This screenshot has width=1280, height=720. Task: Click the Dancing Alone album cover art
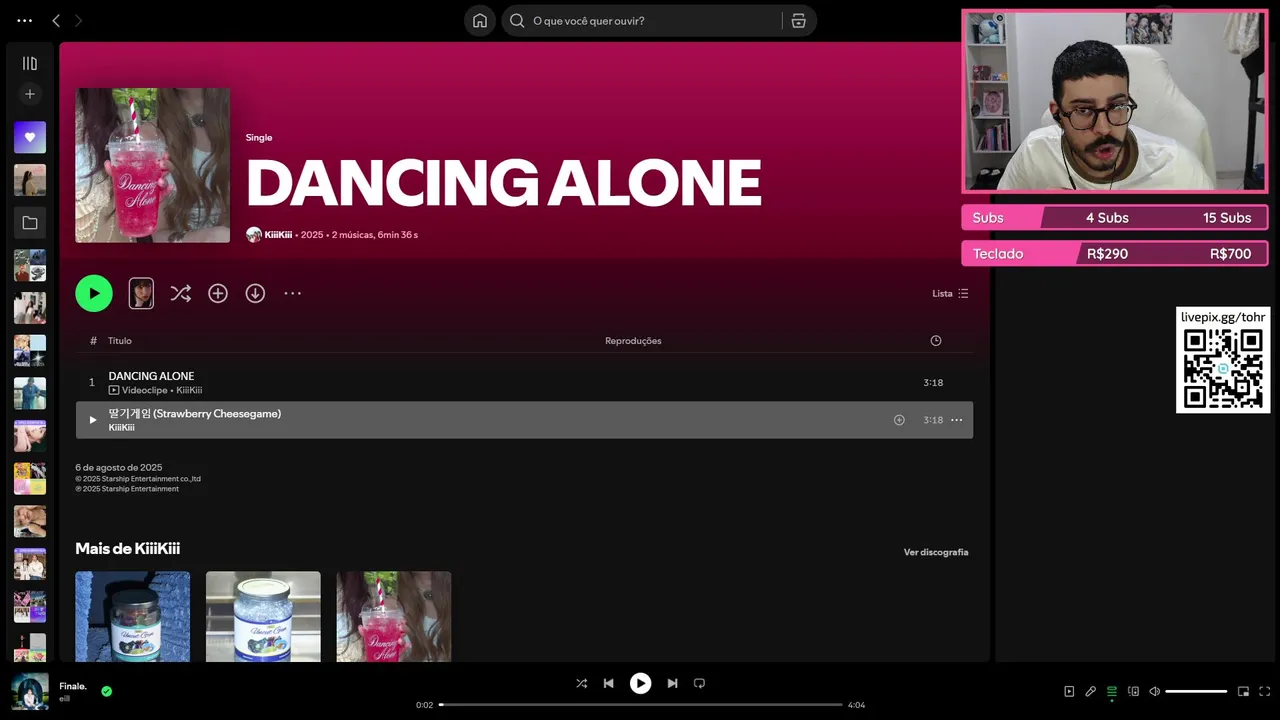coord(153,165)
